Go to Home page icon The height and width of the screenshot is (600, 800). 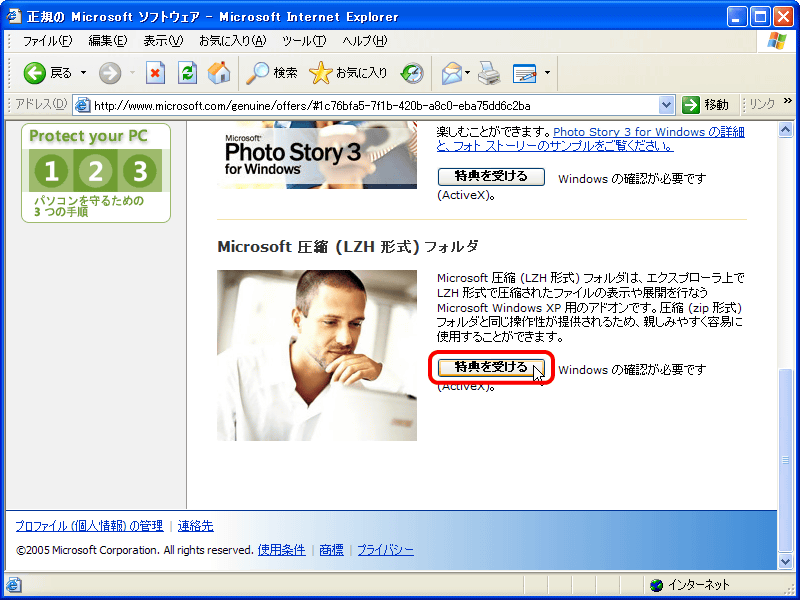pos(219,73)
